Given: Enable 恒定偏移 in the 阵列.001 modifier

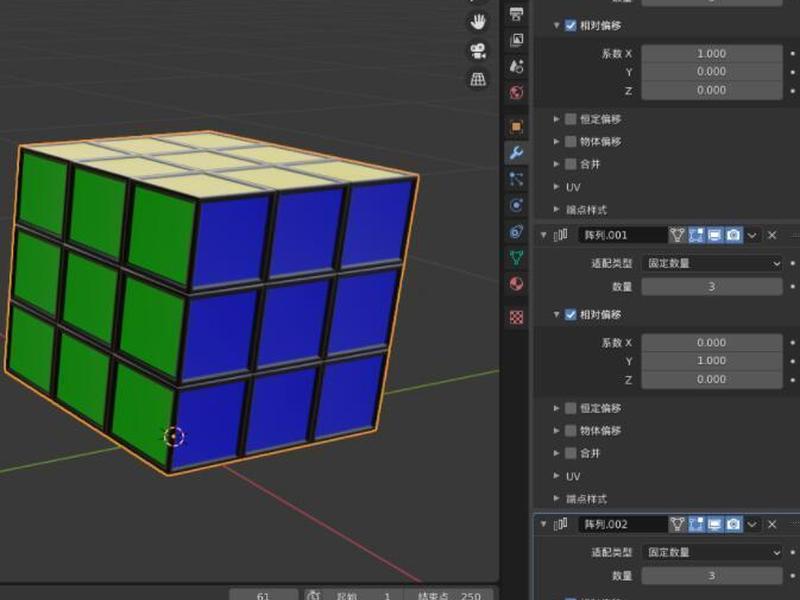Looking at the screenshot, I should (570, 408).
